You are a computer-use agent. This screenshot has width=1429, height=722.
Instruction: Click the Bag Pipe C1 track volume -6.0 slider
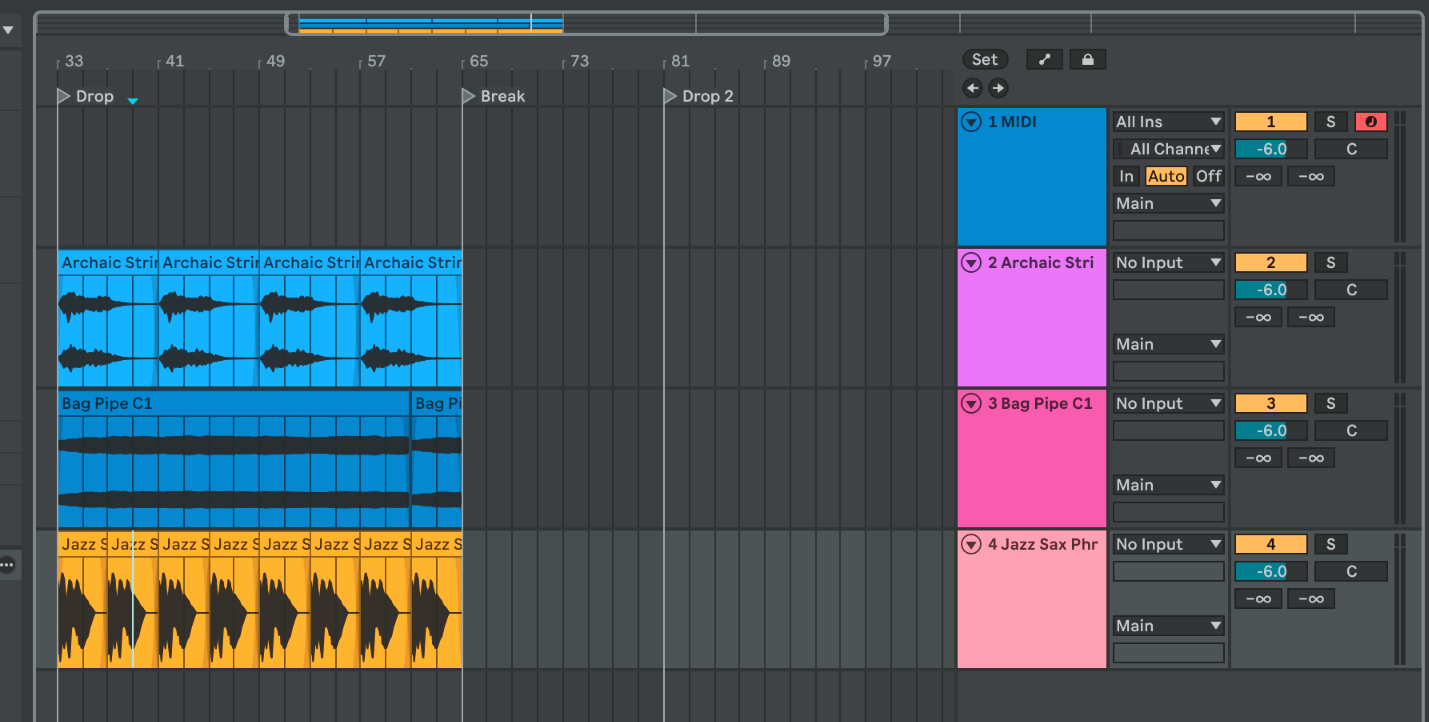tap(1271, 431)
